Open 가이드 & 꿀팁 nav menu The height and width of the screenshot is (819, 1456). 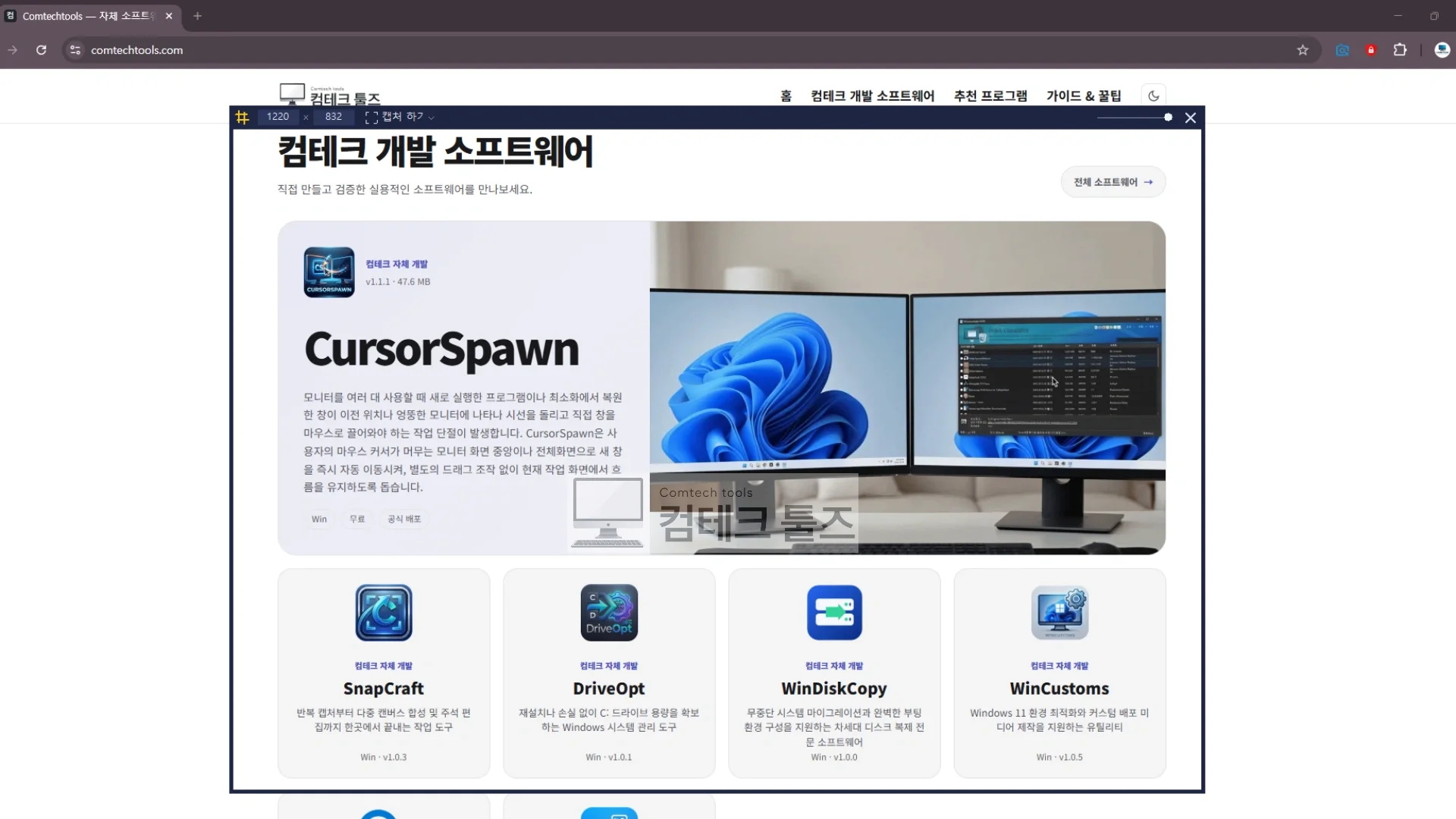click(1084, 96)
